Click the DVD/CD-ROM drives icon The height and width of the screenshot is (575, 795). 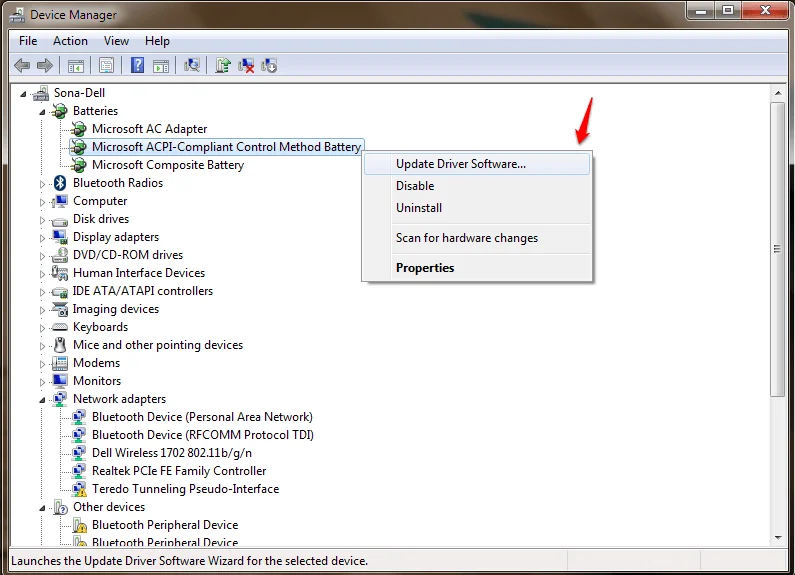click(x=59, y=255)
